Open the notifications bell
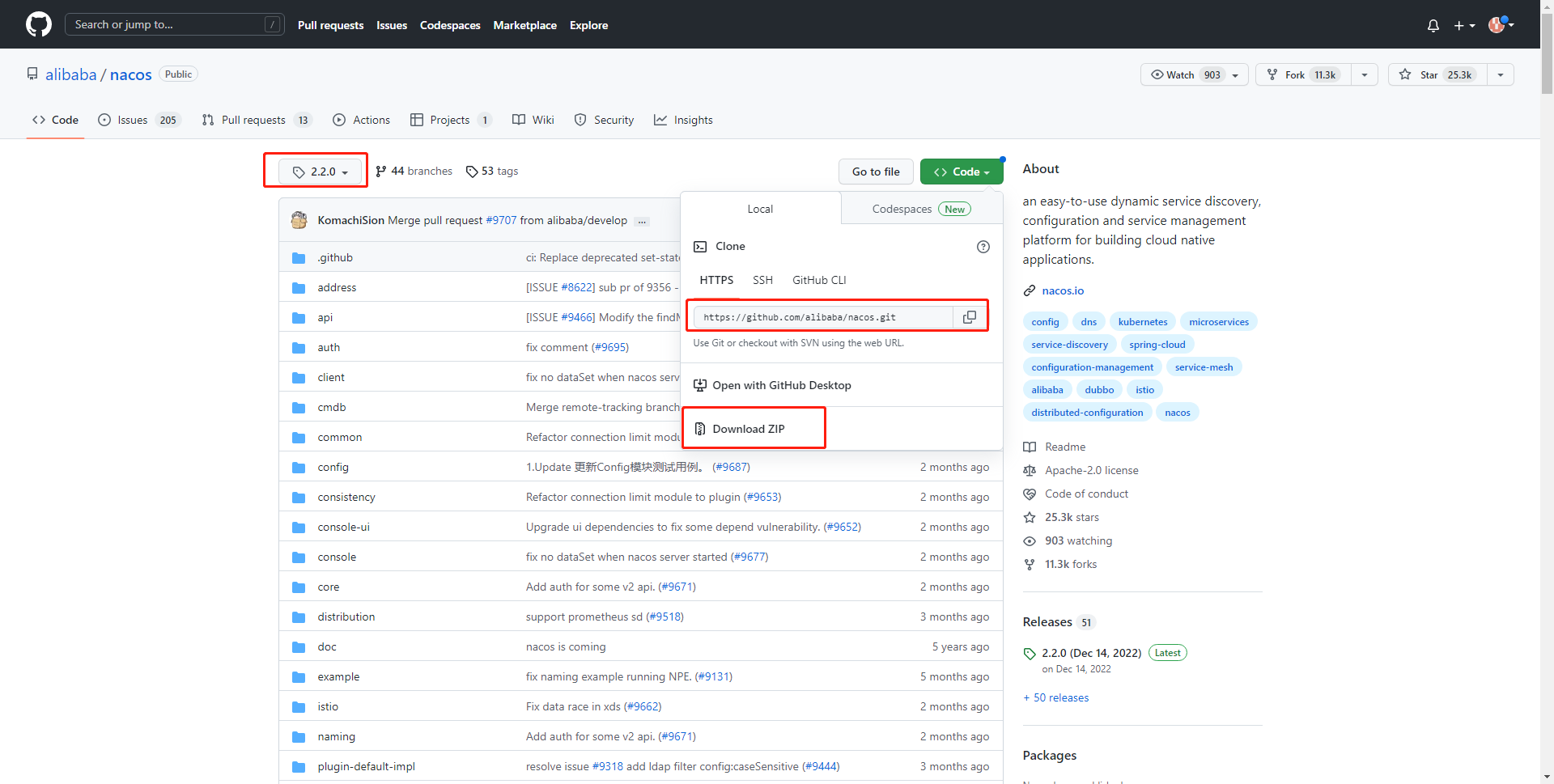The width and height of the screenshot is (1554, 784). click(1433, 25)
